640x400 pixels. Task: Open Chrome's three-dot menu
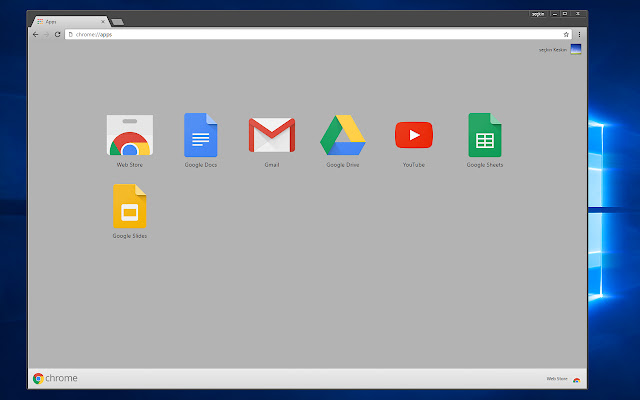click(x=579, y=35)
